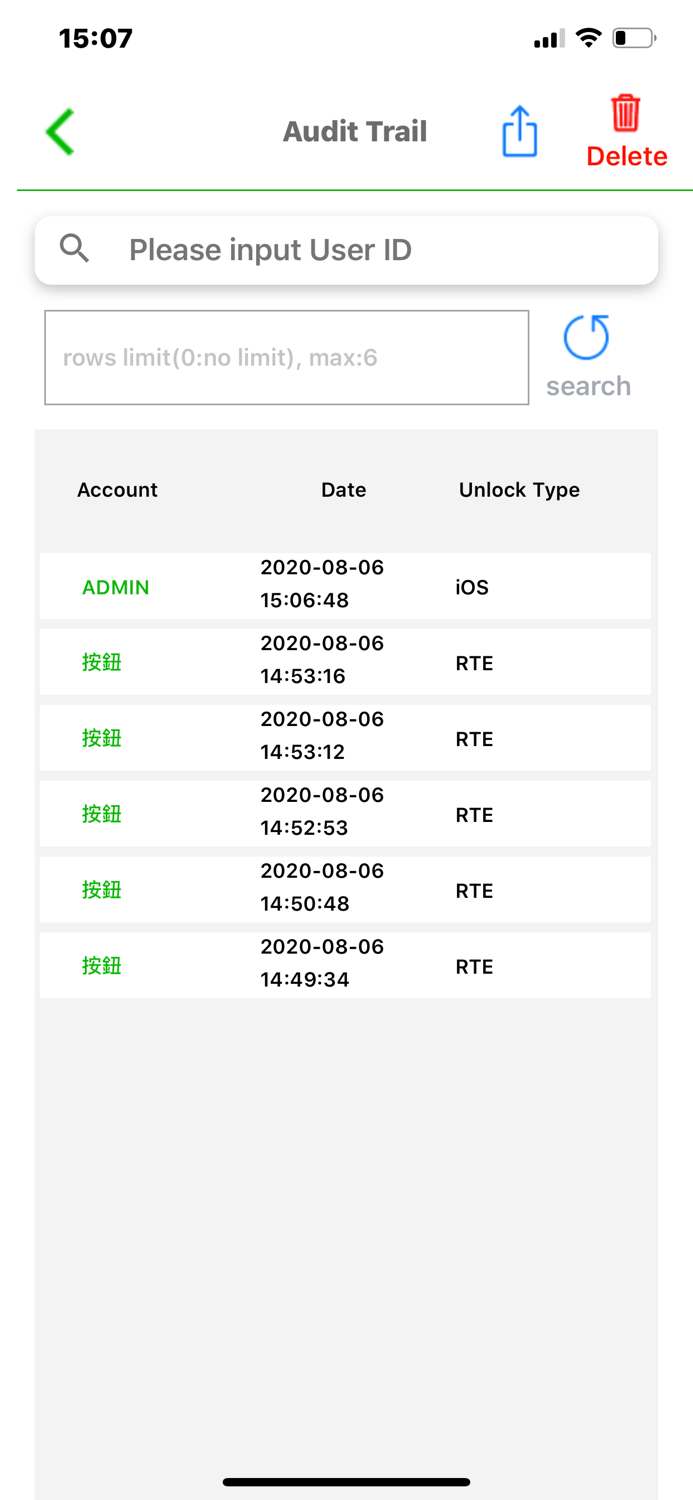
Task: Select the entry logged at 14:52:53
Action: click(345, 814)
